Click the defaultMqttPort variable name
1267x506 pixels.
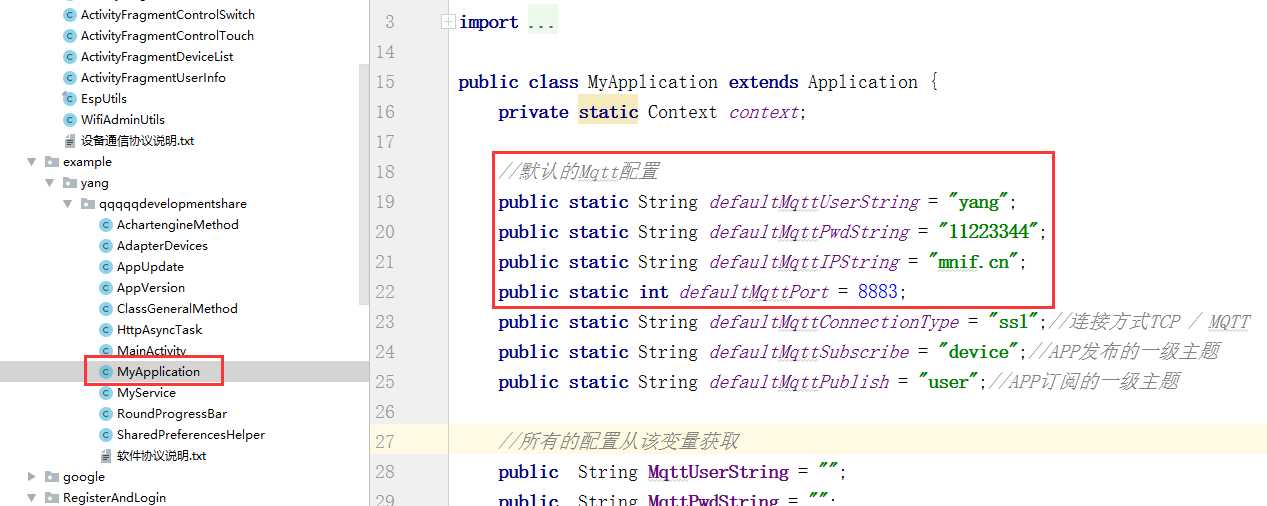753,292
